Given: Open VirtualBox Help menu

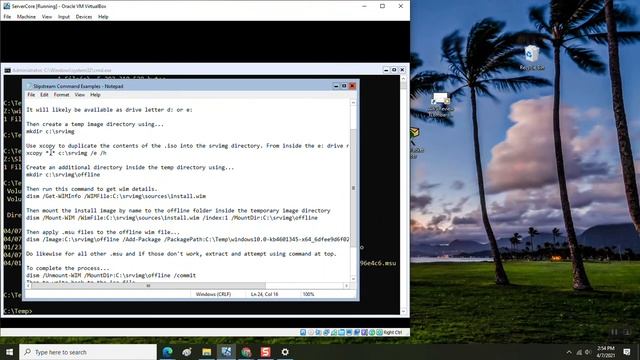Looking at the screenshot, I should click(x=103, y=17).
